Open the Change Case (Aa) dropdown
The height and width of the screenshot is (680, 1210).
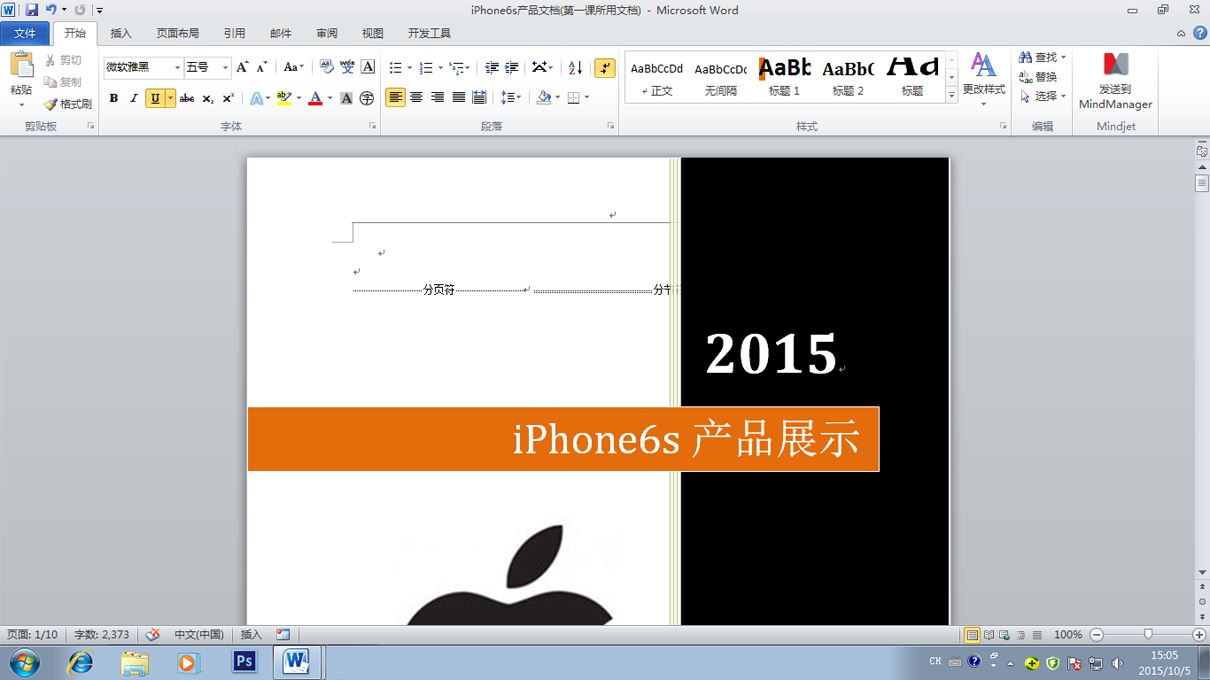(293, 67)
